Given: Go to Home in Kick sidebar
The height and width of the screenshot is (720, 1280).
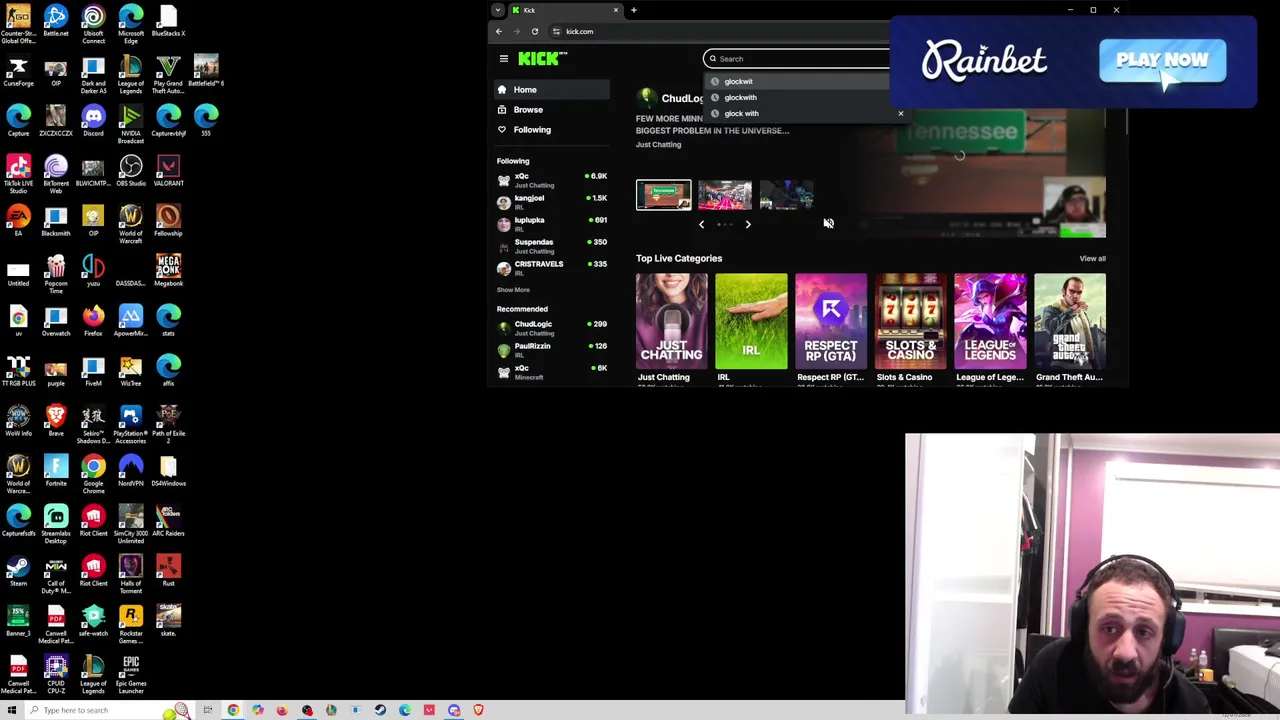Looking at the screenshot, I should coord(552,90).
